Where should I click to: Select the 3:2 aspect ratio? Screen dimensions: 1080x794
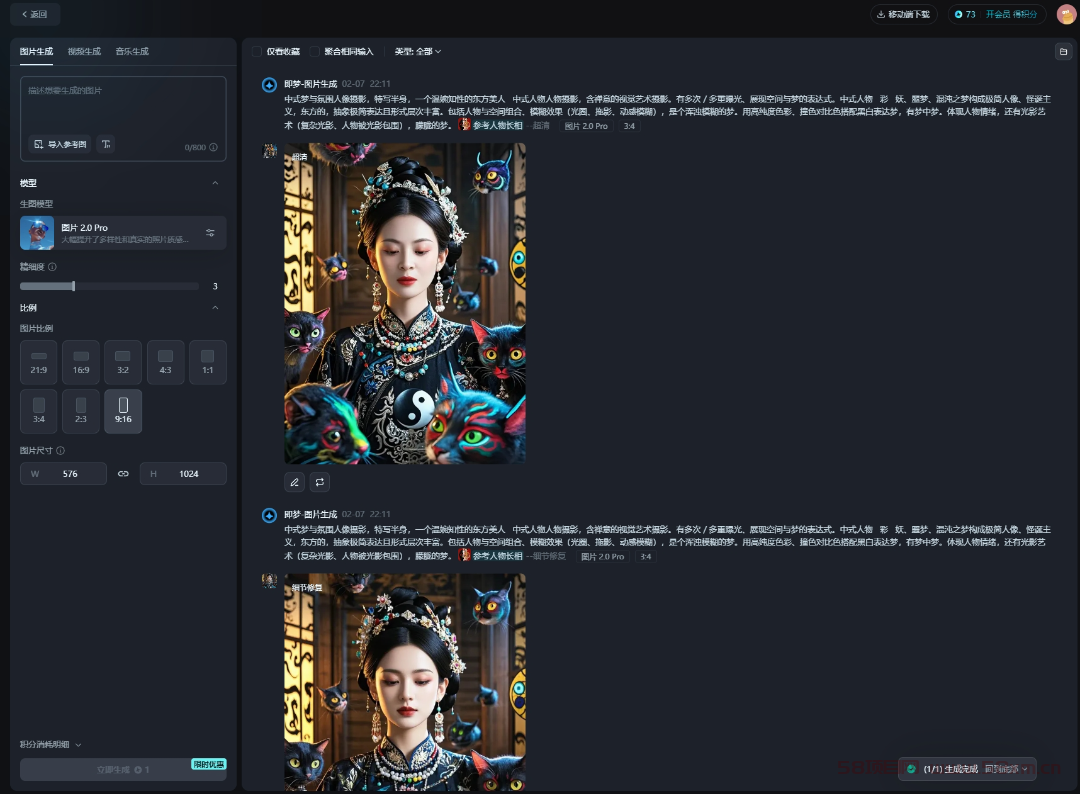coord(123,362)
